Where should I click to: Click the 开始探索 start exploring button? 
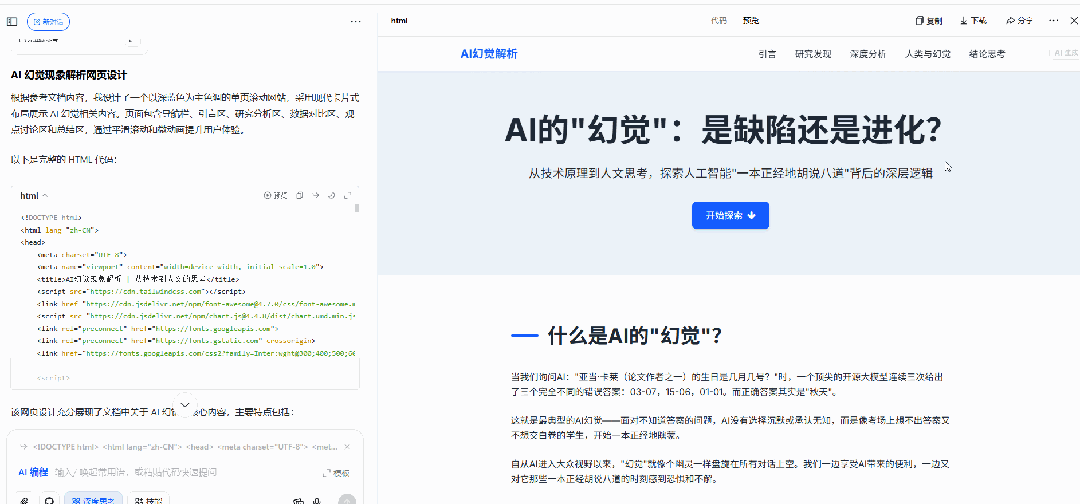pos(730,216)
